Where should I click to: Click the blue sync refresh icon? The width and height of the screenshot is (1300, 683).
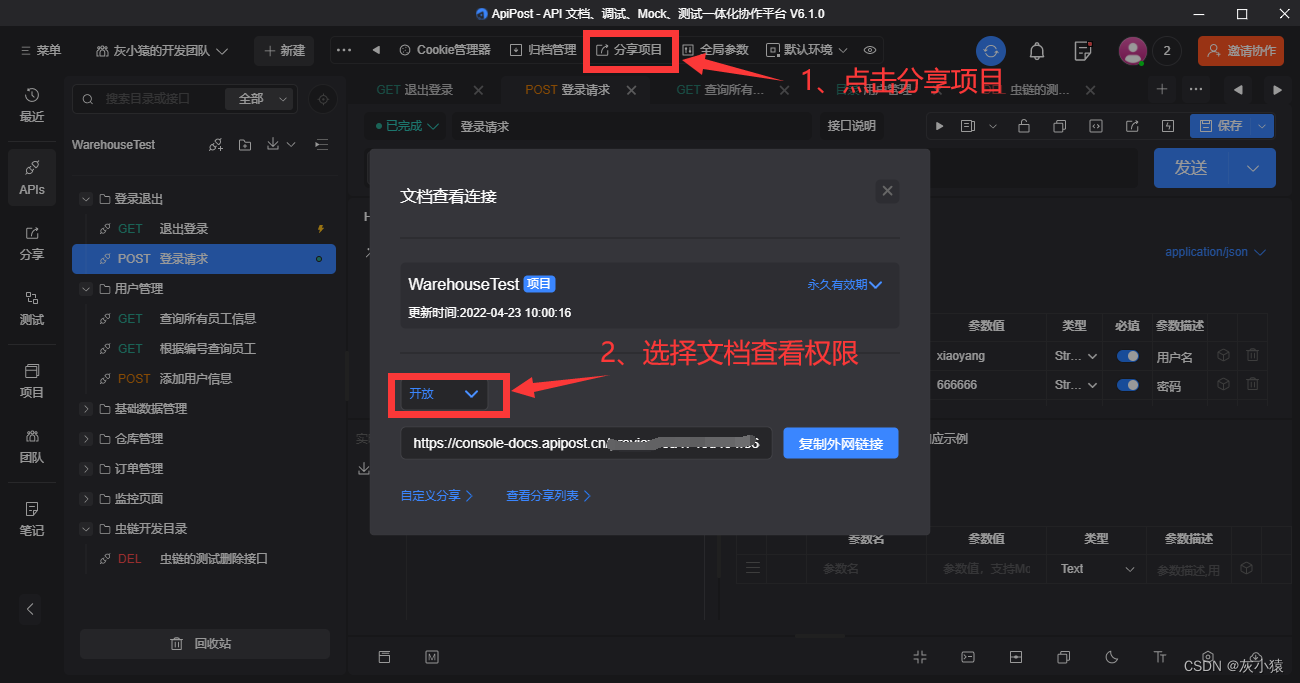click(990, 50)
